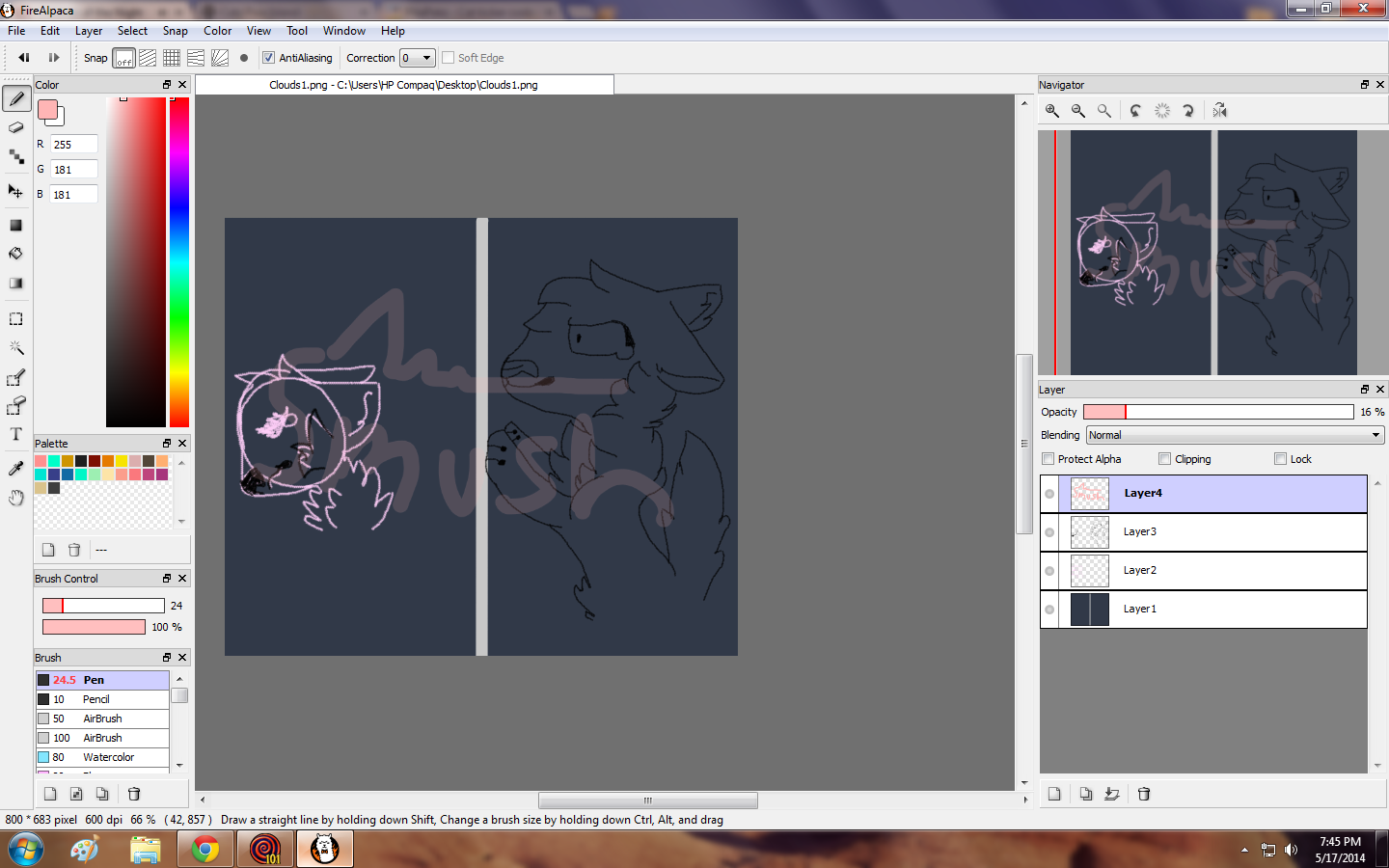1389x868 pixels.
Task: Open the Window menu
Action: (x=344, y=31)
